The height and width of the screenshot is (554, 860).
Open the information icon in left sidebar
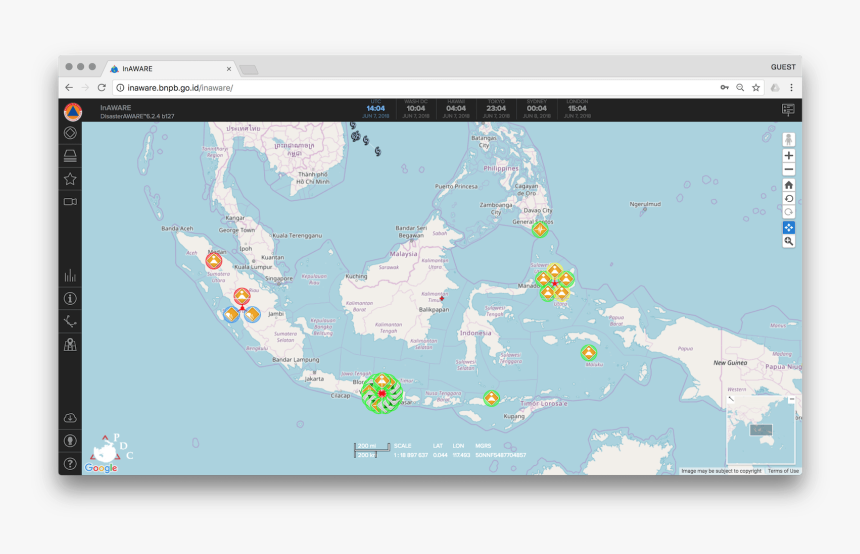pyautogui.click(x=70, y=298)
